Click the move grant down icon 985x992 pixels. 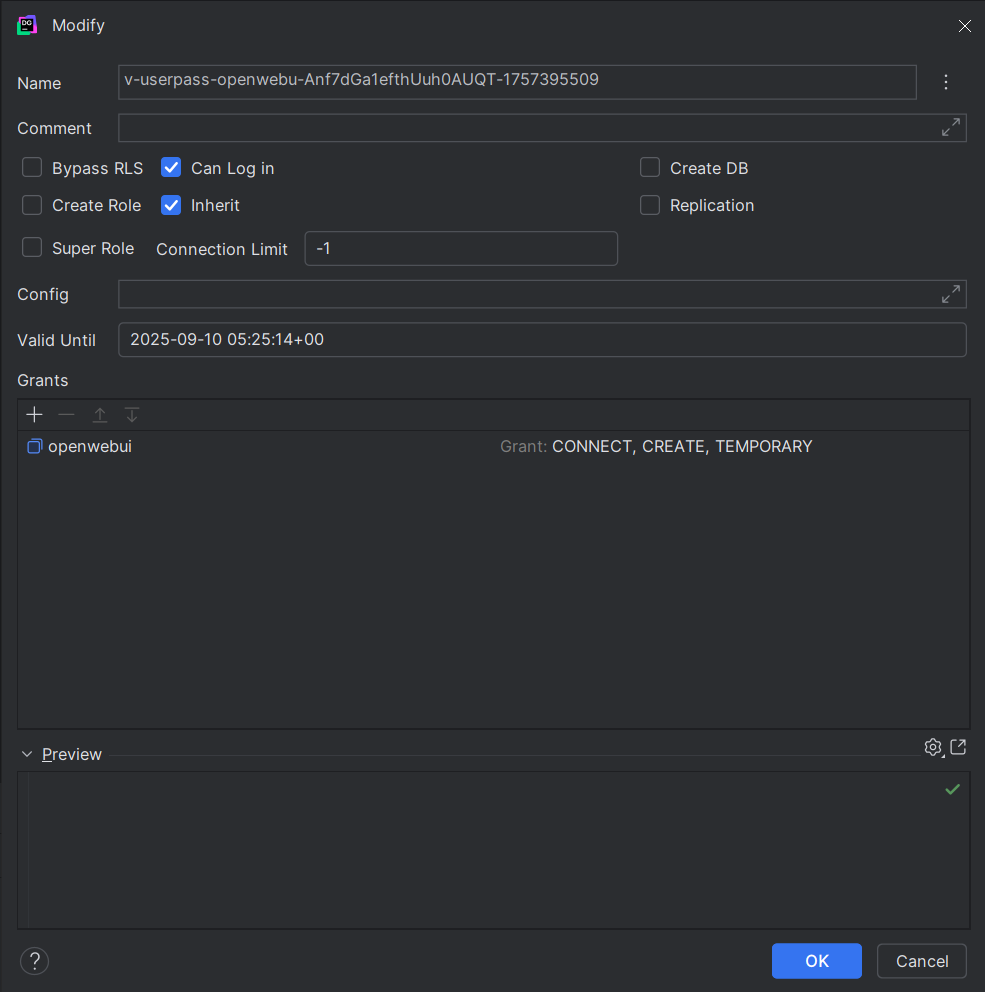[132, 415]
